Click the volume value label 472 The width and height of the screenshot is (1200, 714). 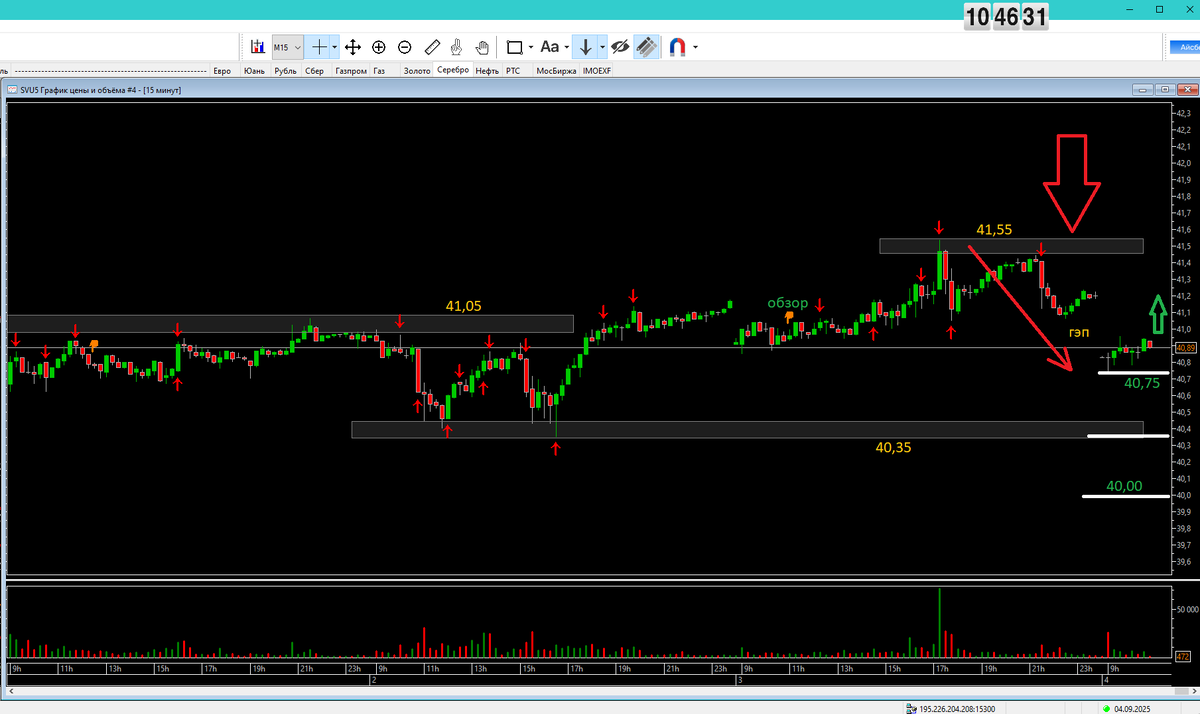pos(1183,656)
